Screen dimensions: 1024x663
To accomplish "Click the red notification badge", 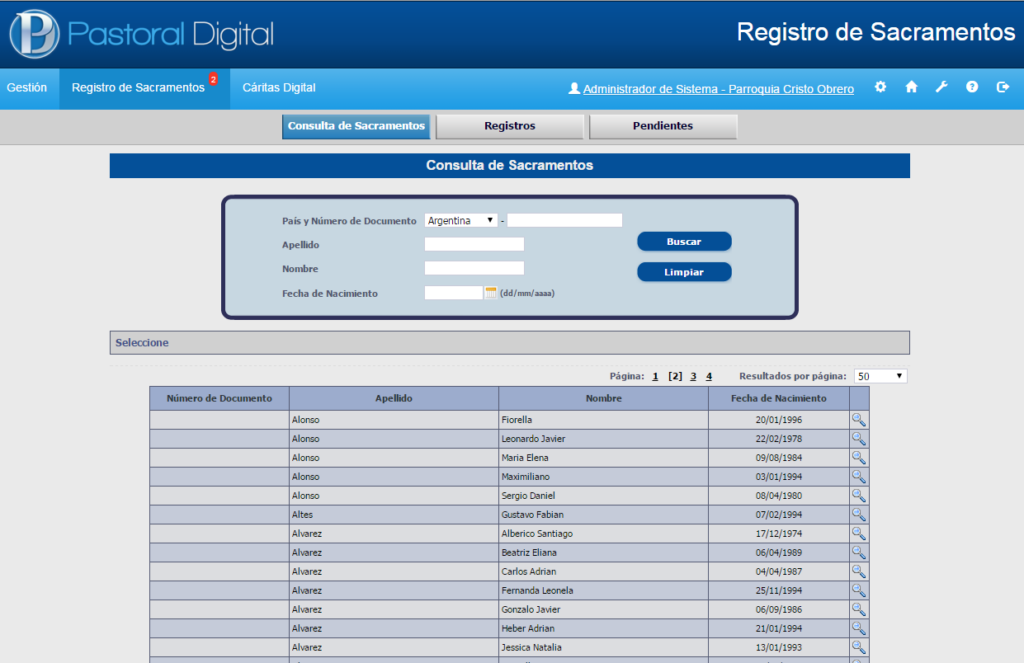I will click(213, 79).
